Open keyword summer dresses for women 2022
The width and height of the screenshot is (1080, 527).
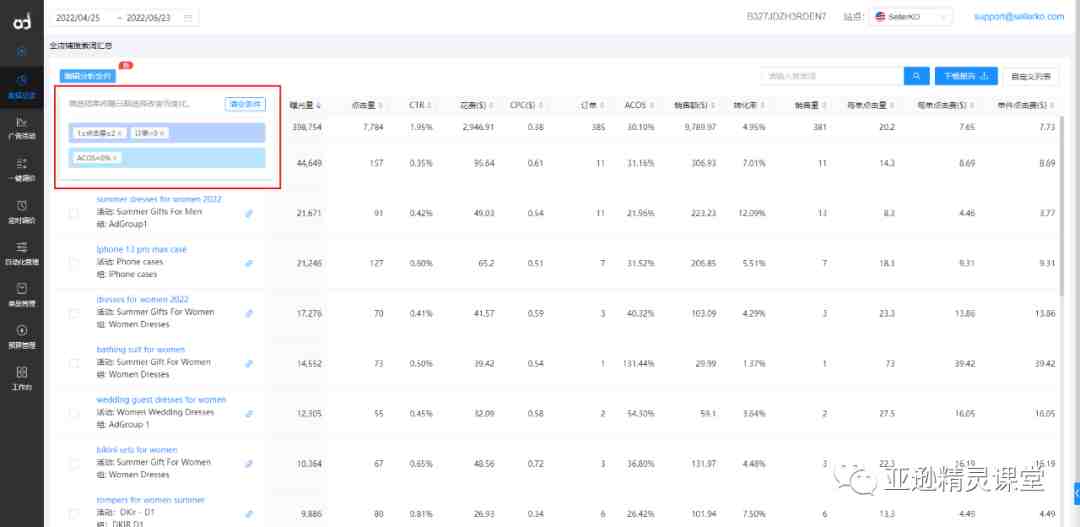(159, 199)
